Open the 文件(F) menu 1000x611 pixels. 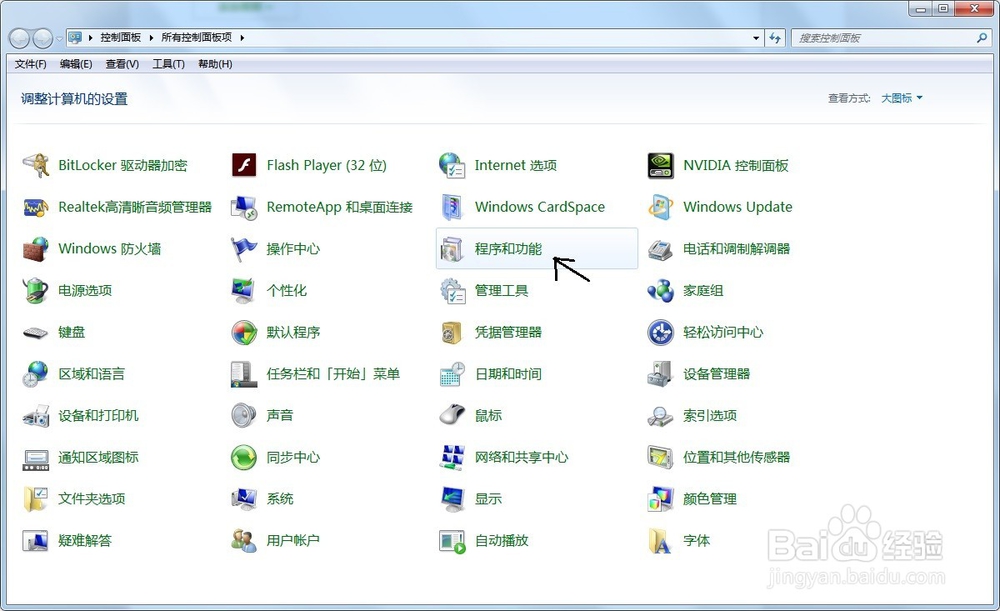click(x=31, y=64)
